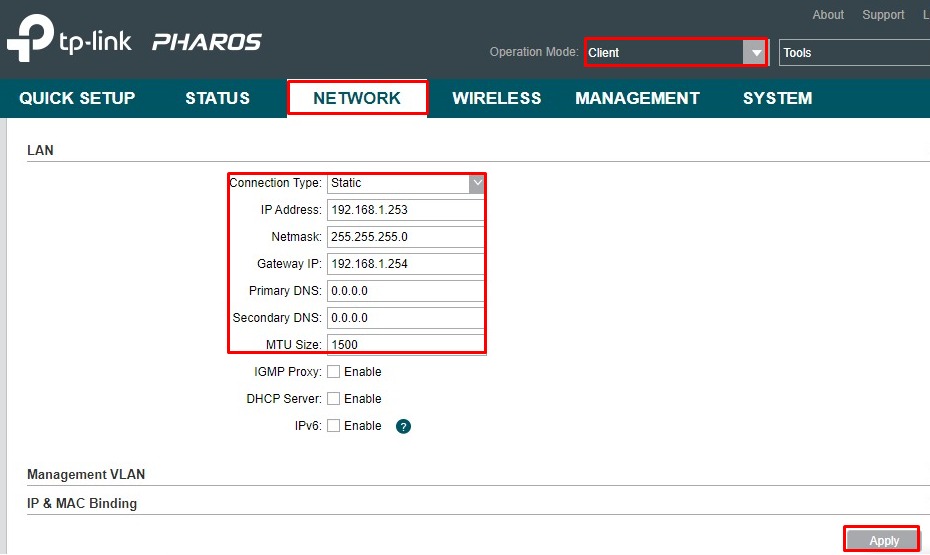The height and width of the screenshot is (555, 930).
Task: Click the IPv6 Enable label
Action: point(362,426)
